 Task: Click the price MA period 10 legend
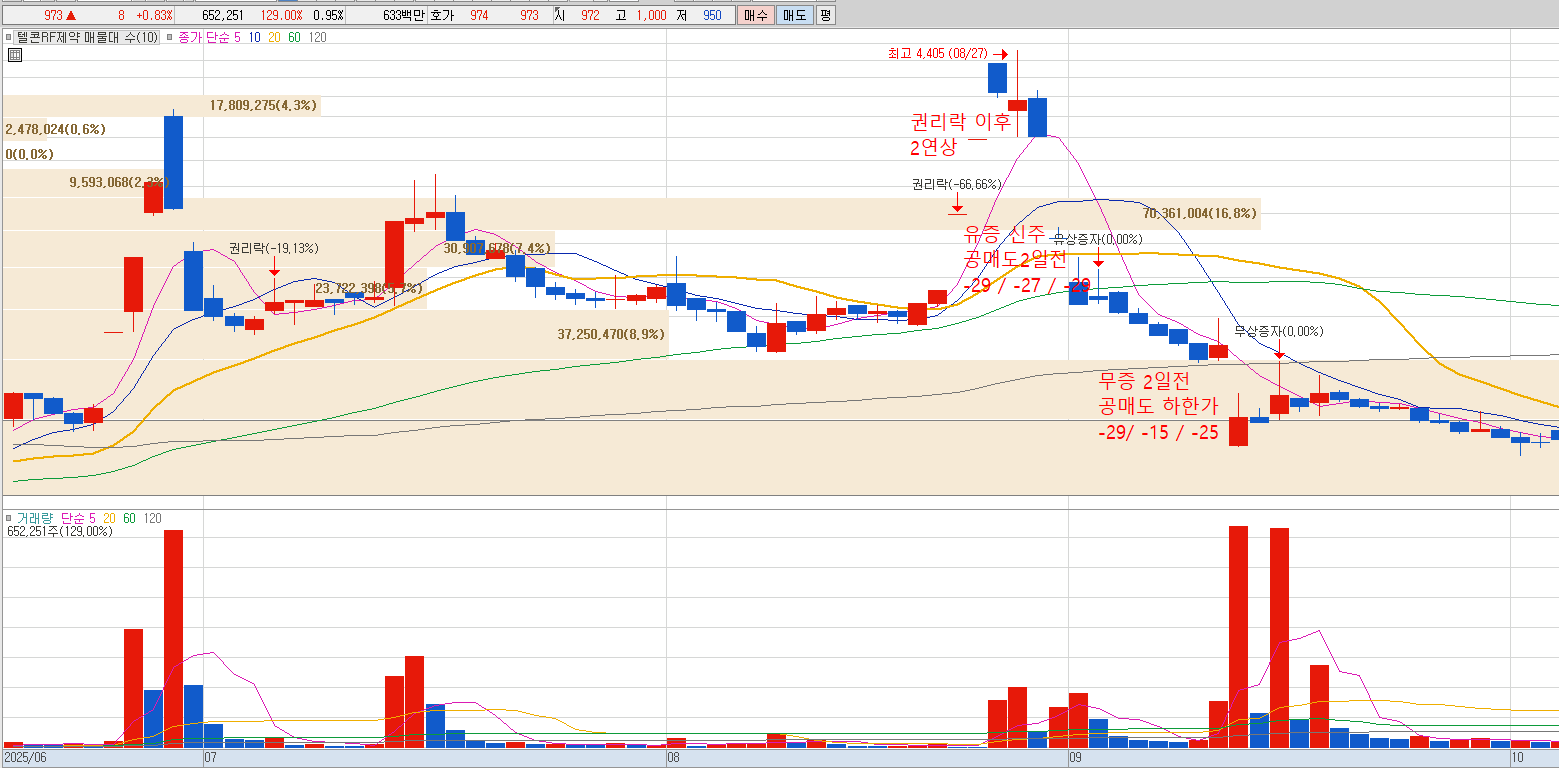click(x=255, y=38)
